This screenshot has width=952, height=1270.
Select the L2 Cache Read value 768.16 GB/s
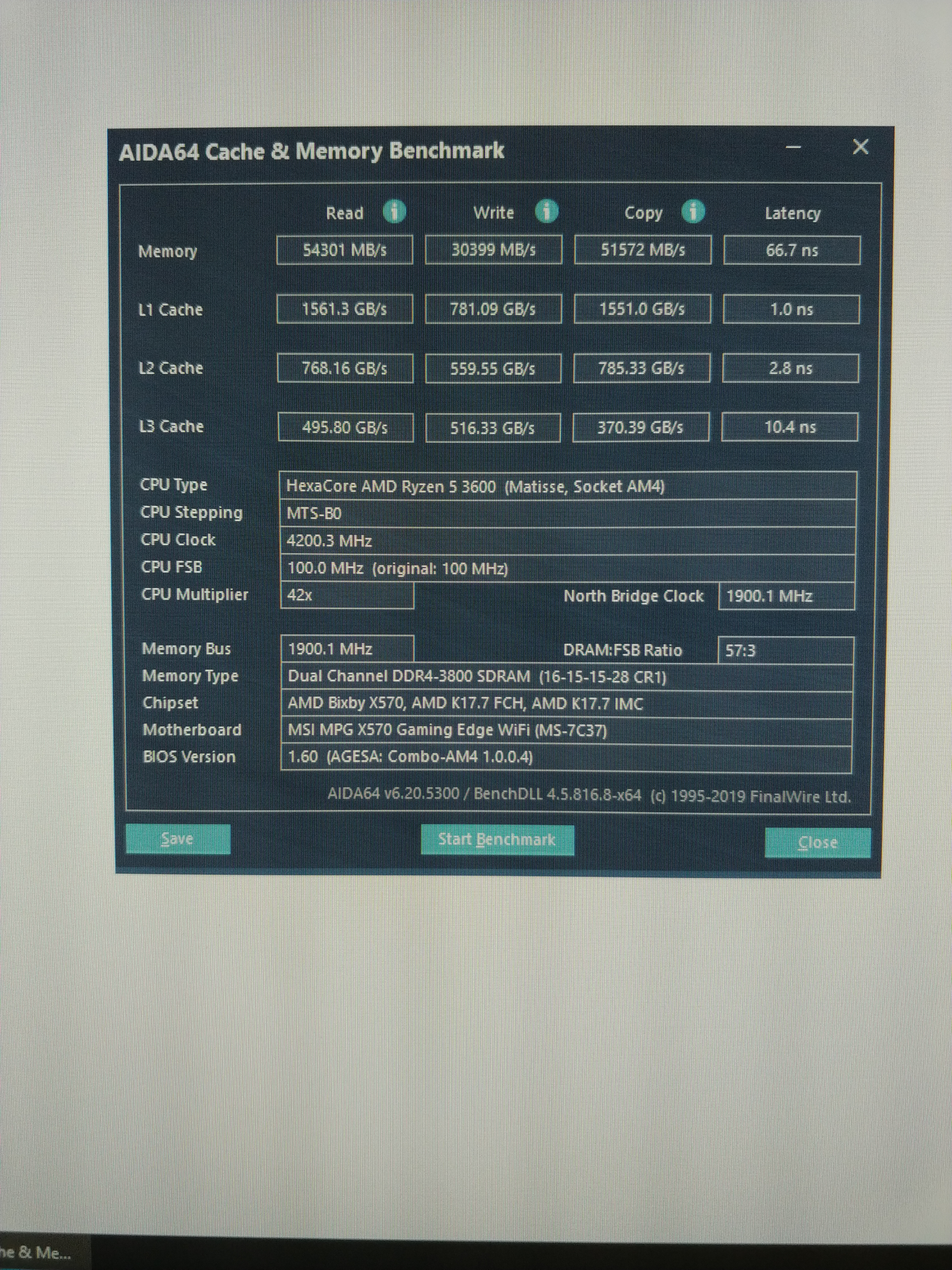tap(345, 368)
